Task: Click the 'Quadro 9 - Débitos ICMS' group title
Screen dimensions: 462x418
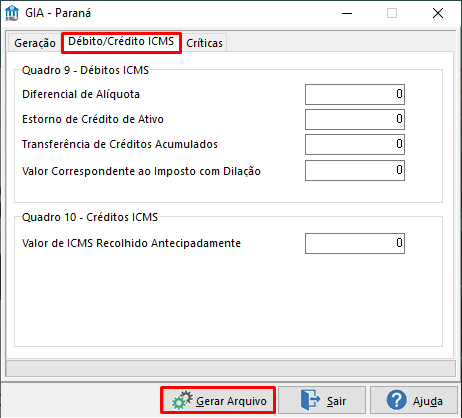Action: (x=85, y=70)
